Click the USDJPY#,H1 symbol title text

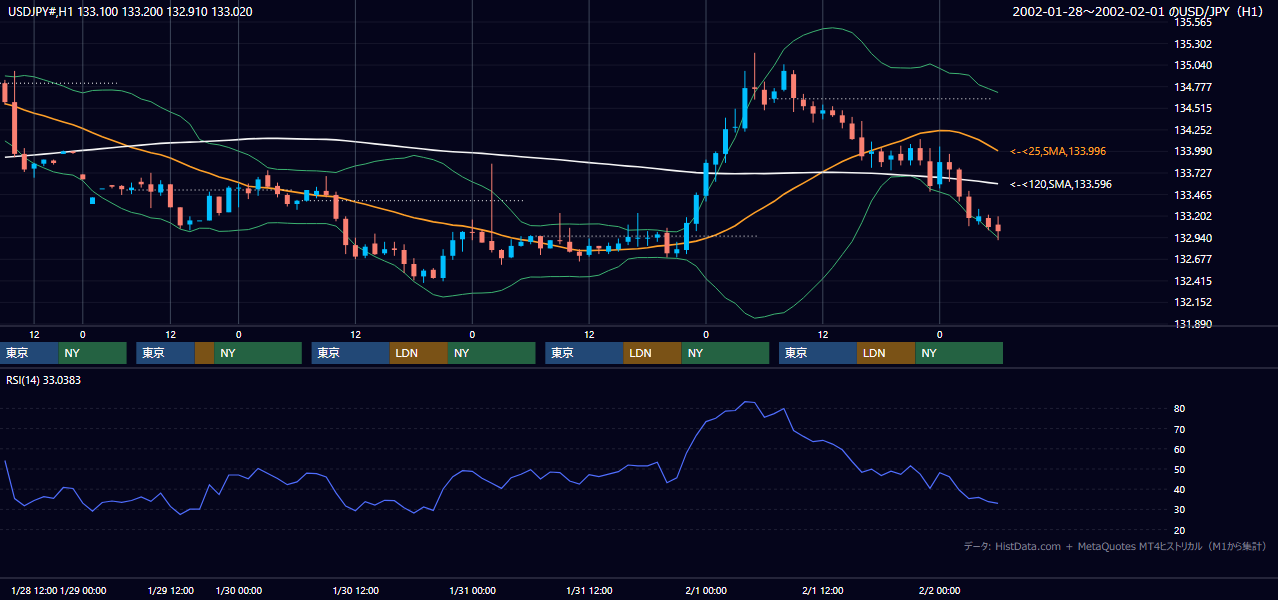(128, 12)
